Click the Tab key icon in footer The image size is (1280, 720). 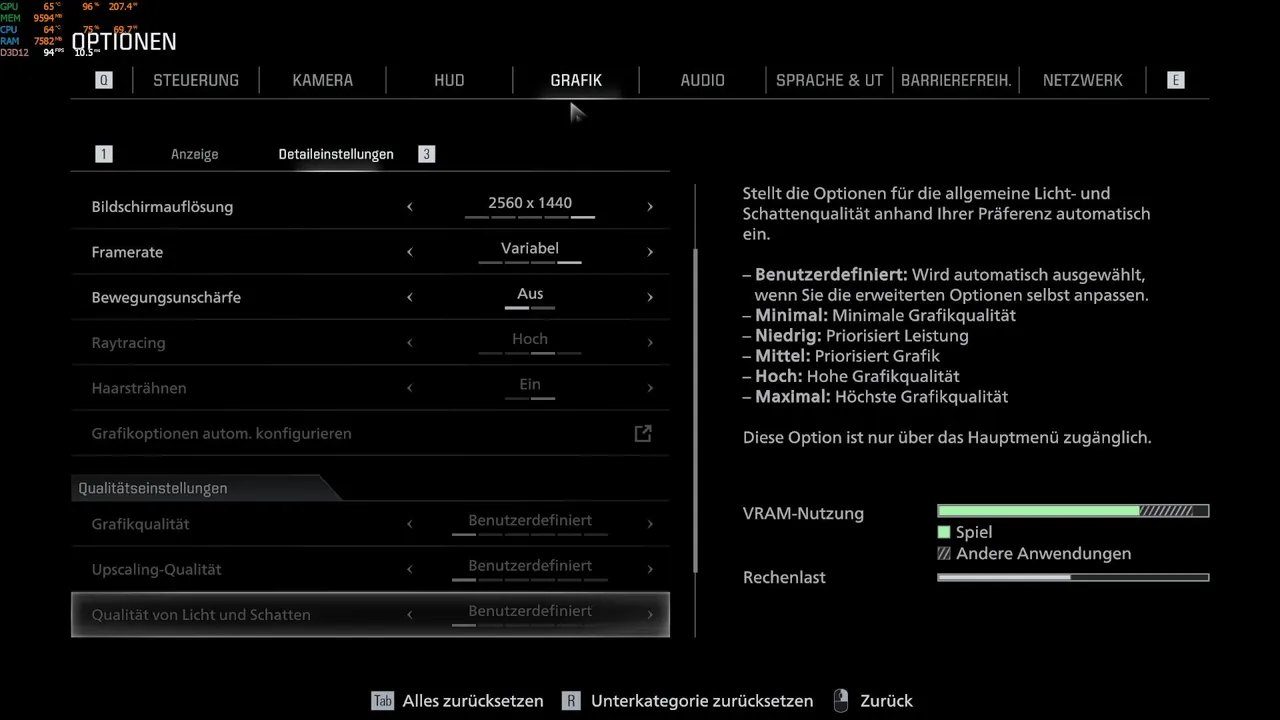(x=382, y=701)
